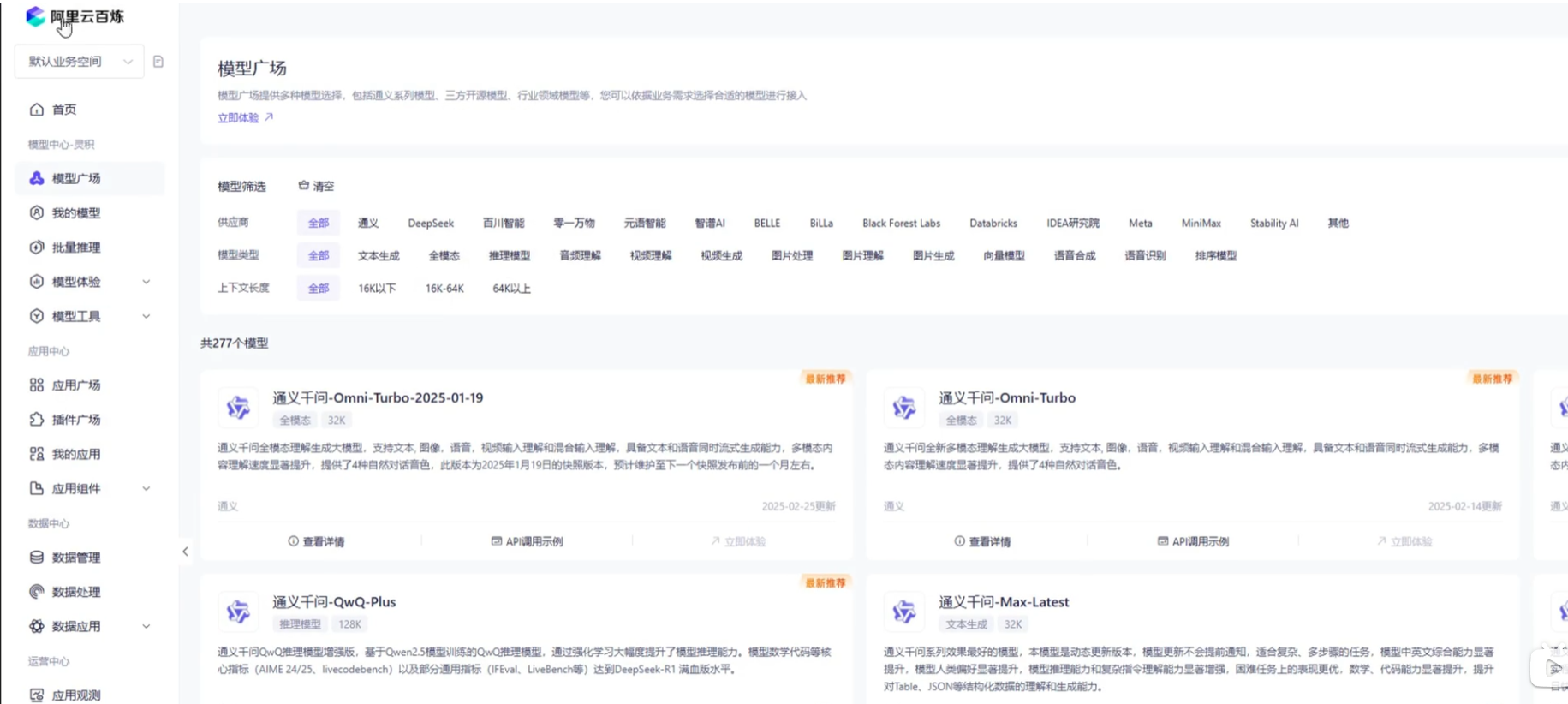The height and width of the screenshot is (704, 1568).
Task: Click 清空 to clear model filters
Action: 323,186
